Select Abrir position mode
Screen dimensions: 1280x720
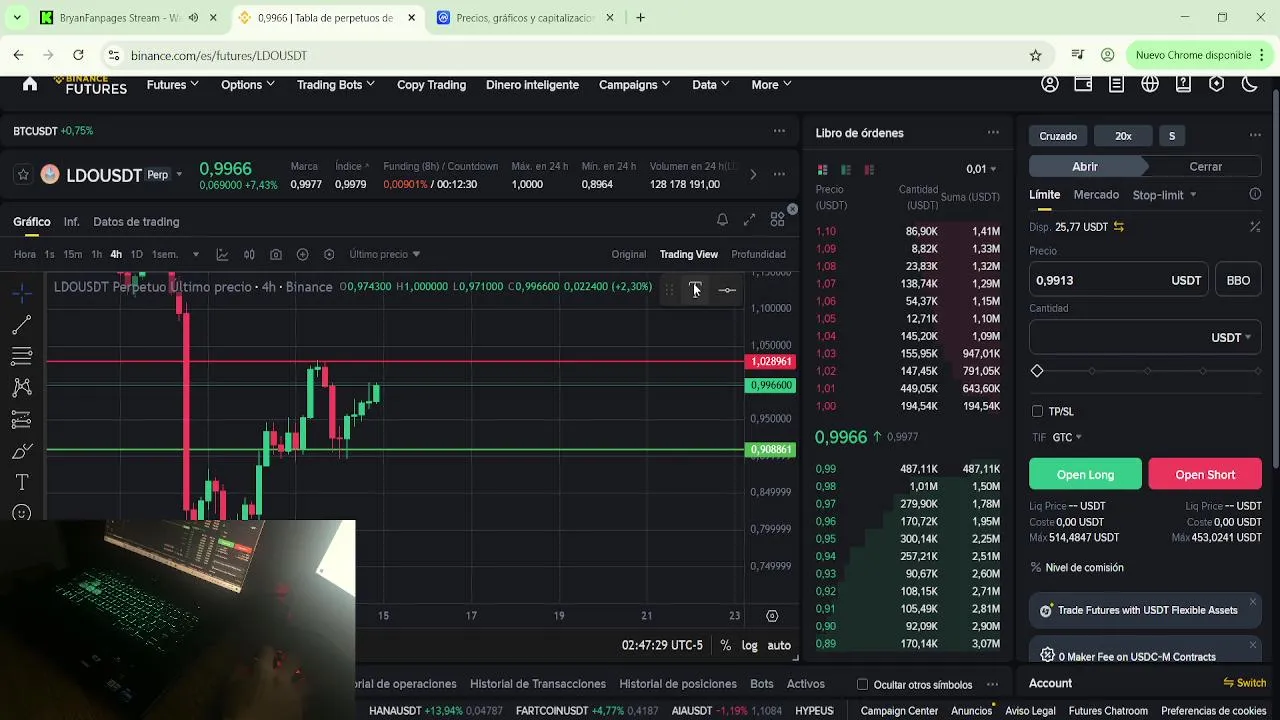click(x=1085, y=167)
